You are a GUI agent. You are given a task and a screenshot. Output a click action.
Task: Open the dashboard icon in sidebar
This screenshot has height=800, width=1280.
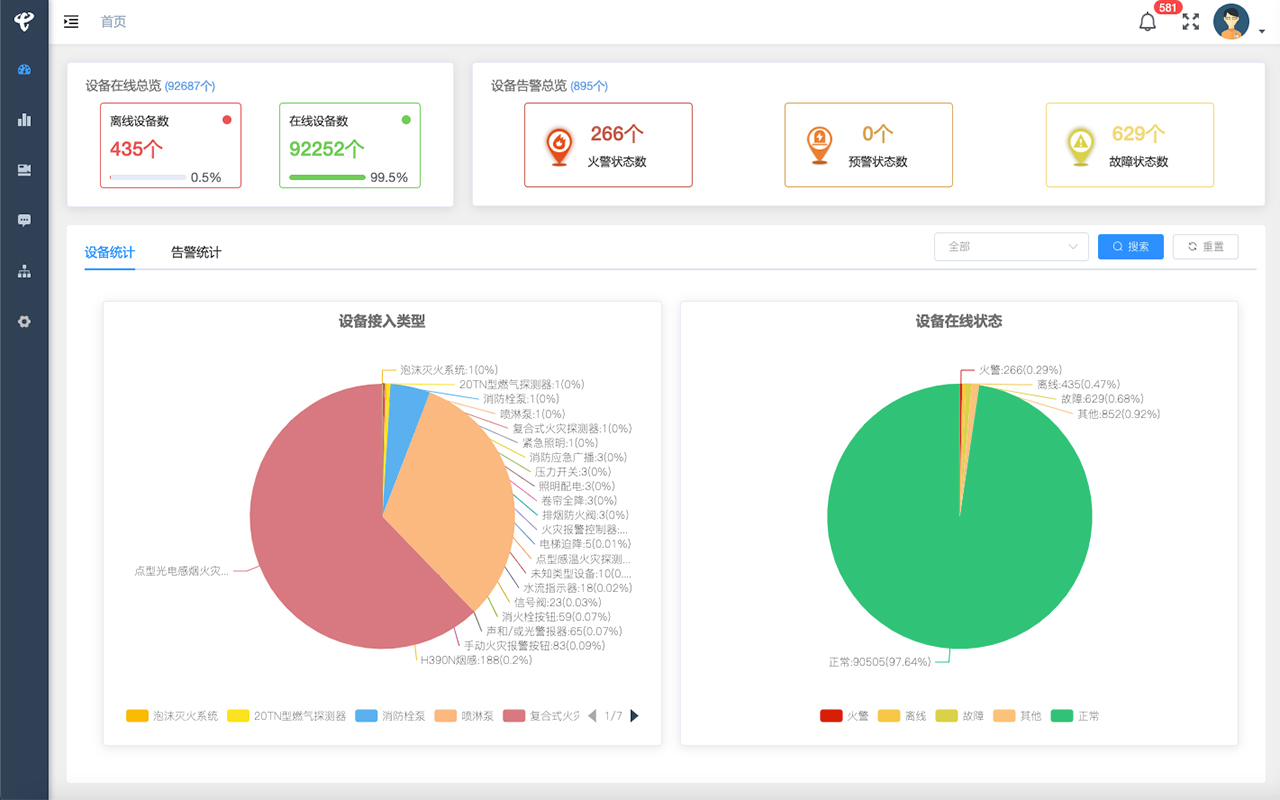coord(24,70)
